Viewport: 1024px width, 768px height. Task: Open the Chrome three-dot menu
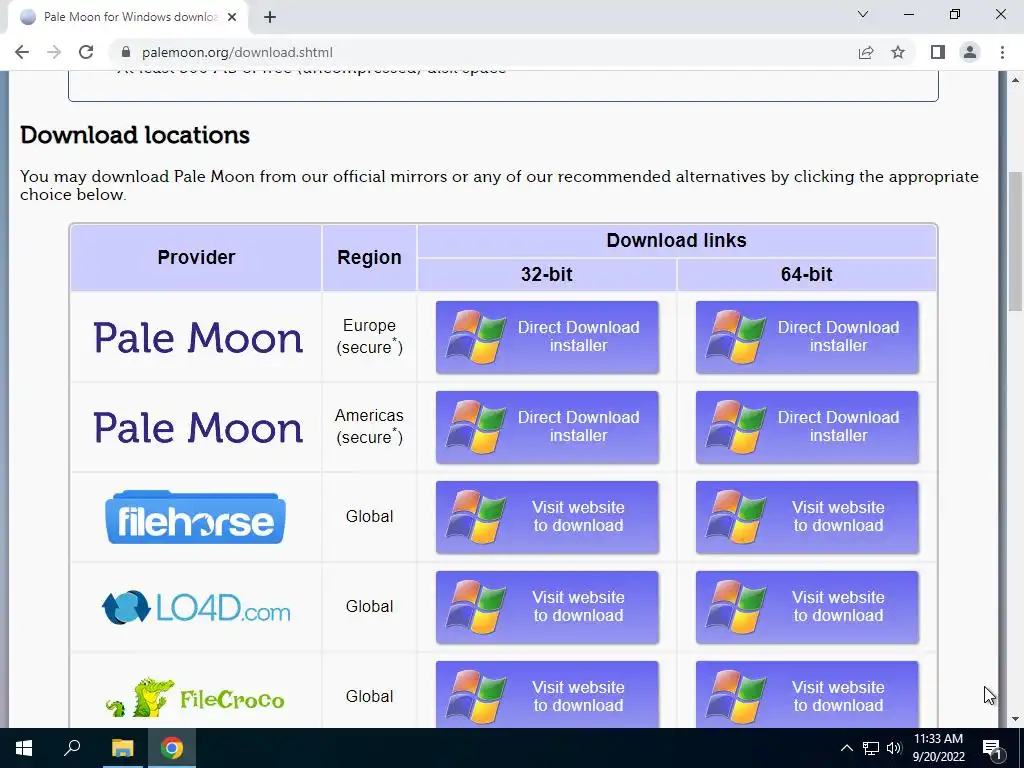click(1002, 52)
